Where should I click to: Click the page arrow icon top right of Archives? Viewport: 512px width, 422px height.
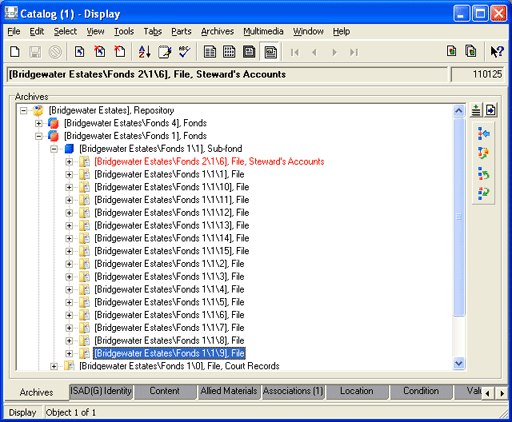pyautogui.click(x=491, y=110)
